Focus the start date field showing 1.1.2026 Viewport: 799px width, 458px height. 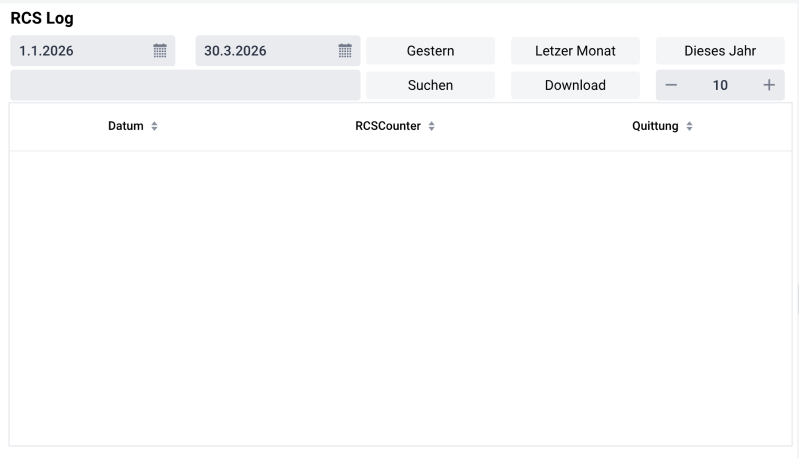click(80, 51)
